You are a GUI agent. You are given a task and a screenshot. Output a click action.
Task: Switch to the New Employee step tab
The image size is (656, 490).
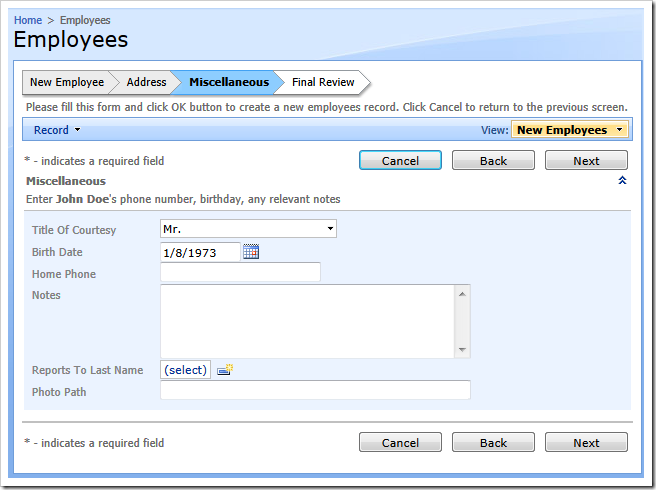pyautogui.click(x=67, y=82)
